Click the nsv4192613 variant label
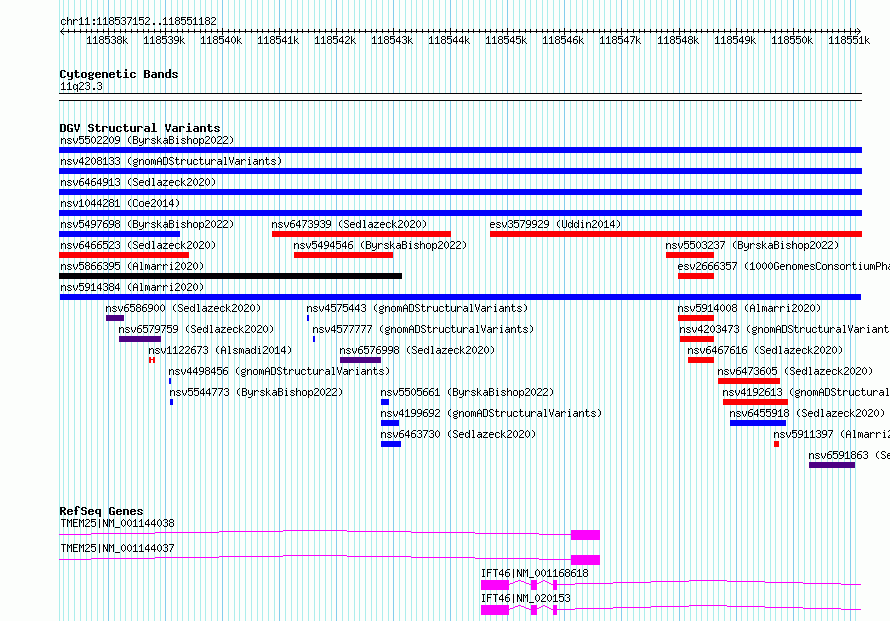Screen dimensions: 890x621 806,392
